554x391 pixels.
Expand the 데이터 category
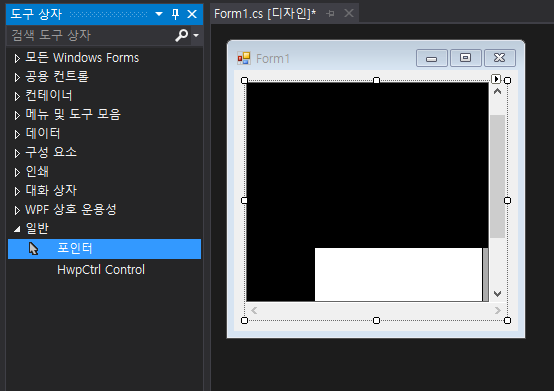click(17, 134)
